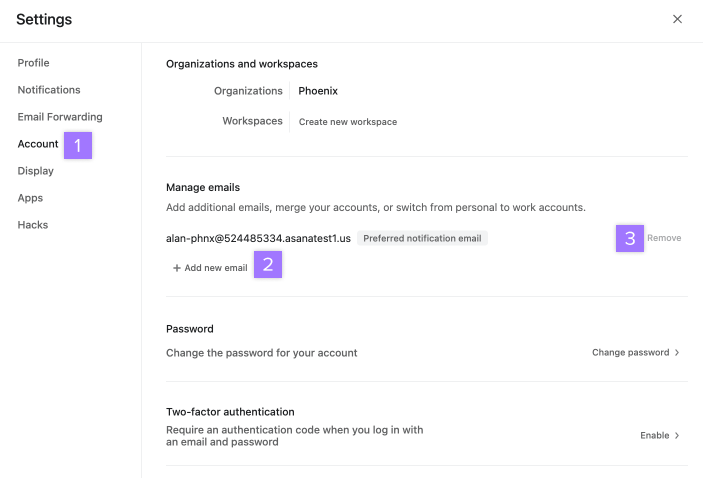Viewport: 703px width, 478px height.
Task: Click the purple number 2 annotation badge
Action: tap(268, 264)
